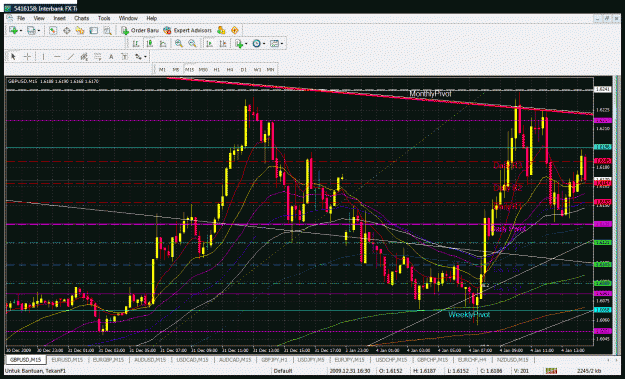The width and height of the screenshot is (625, 379).
Task: Click the Order Baru button
Action: pyautogui.click(x=140, y=30)
